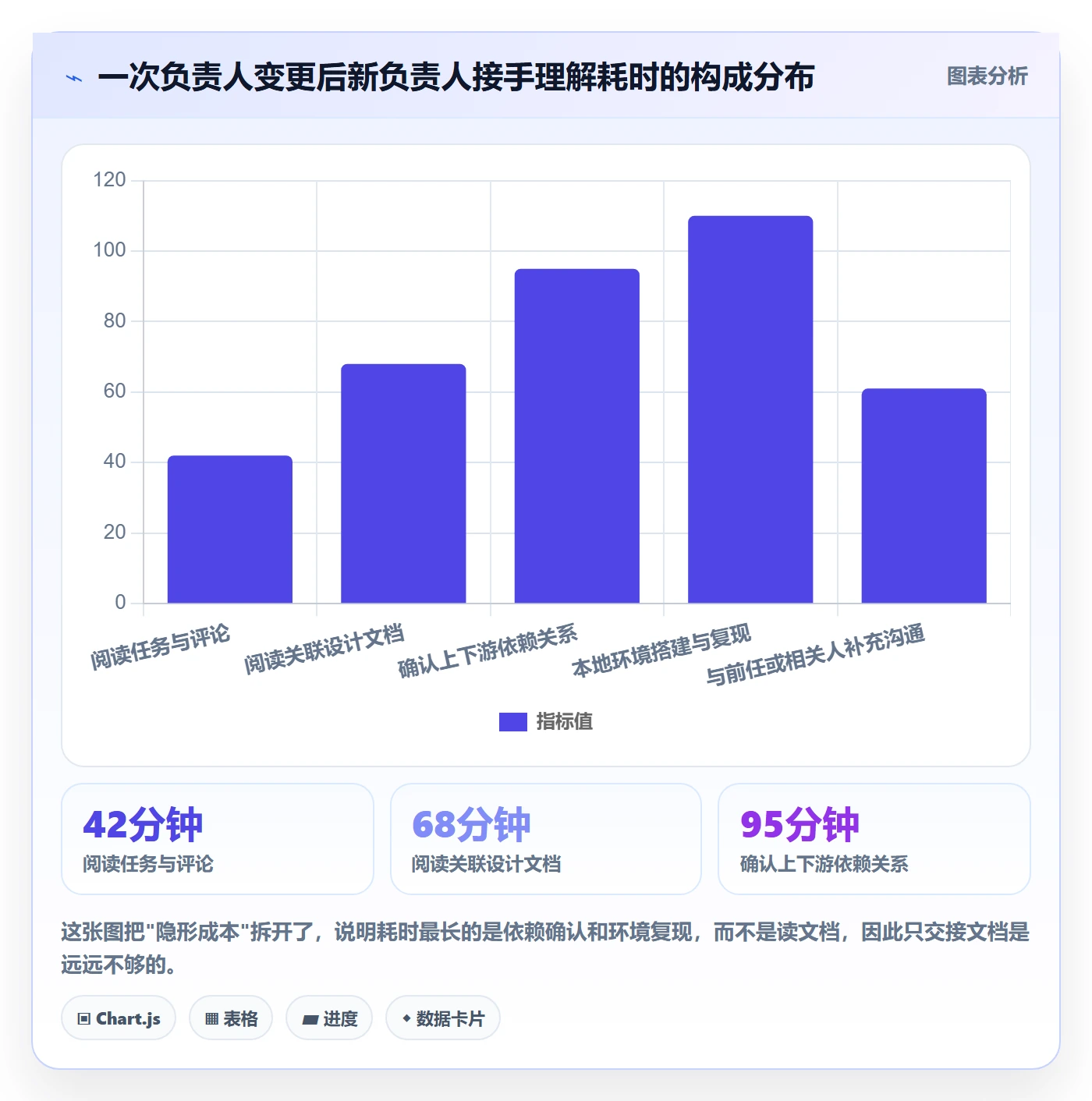The width and height of the screenshot is (1092, 1101).
Task: Click the 40 value on the y-axis
Action: pos(115,462)
